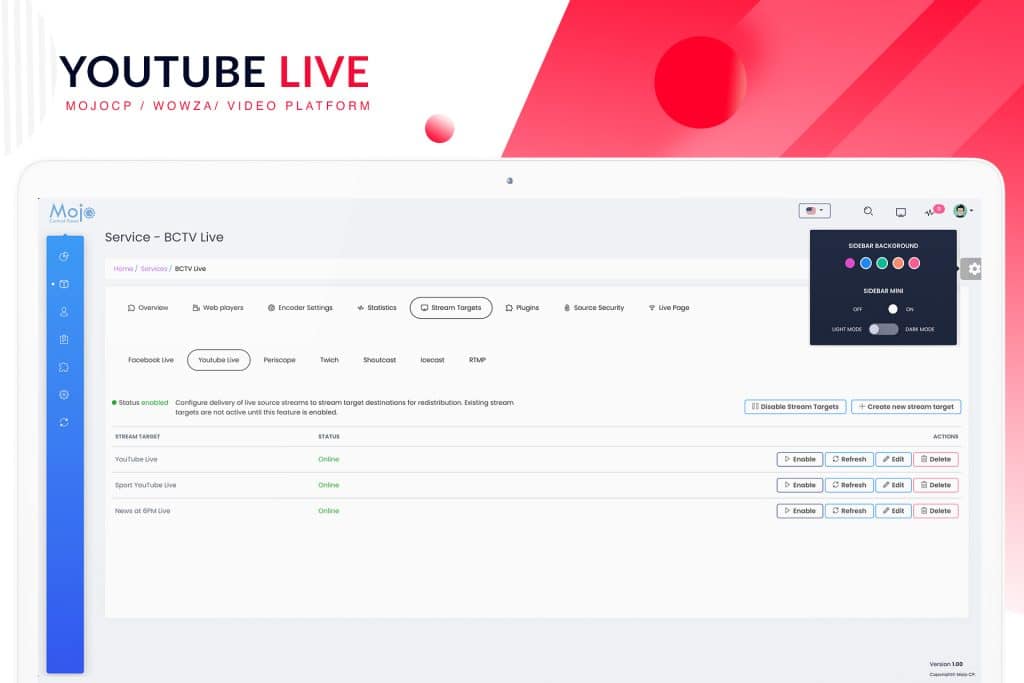Delete the YouTube Live stream target
Image resolution: width=1024 pixels, height=683 pixels.
point(936,459)
